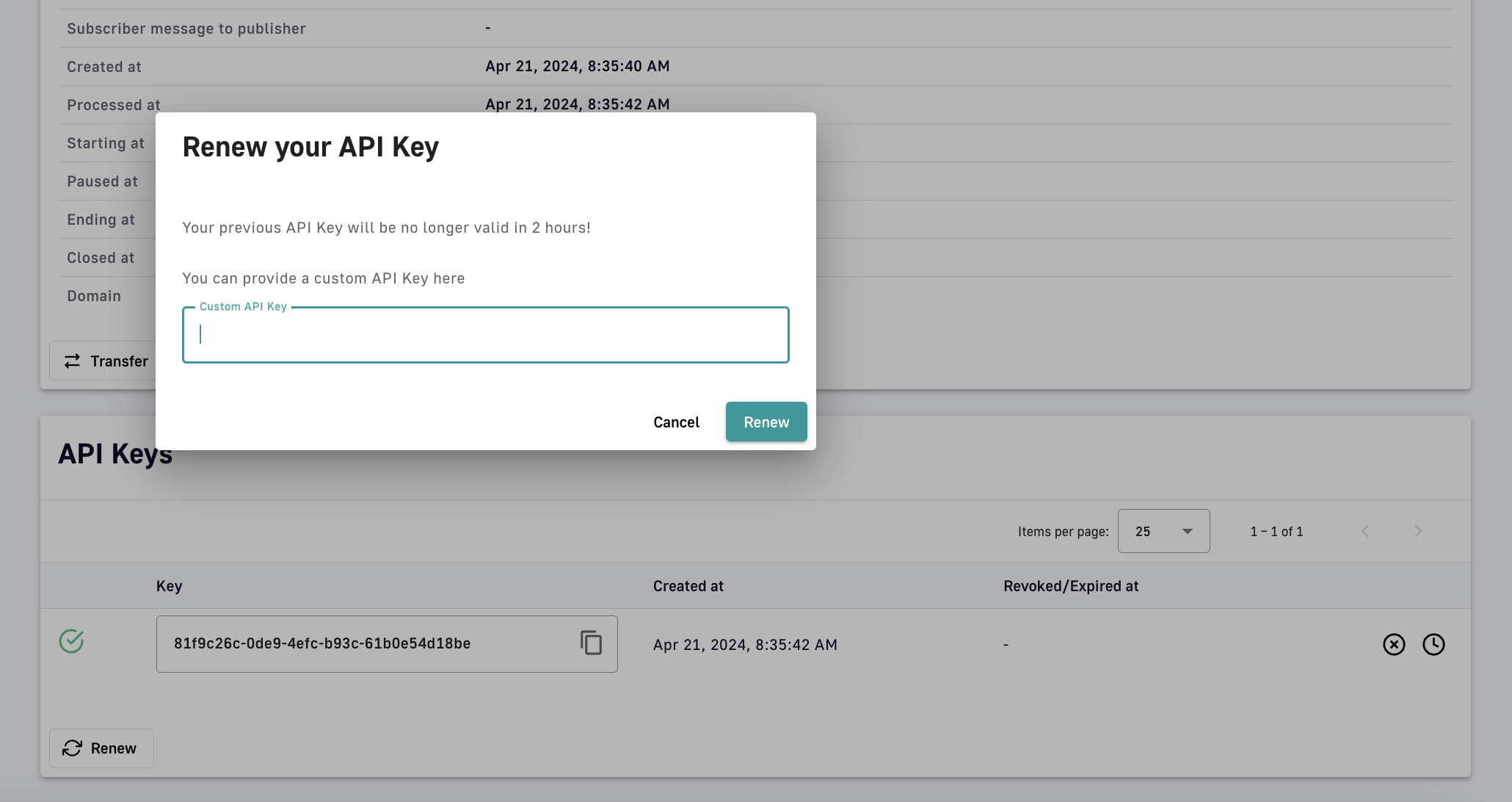Select the API key text field
The height and width of the screenshot is (802, 1512).
tap(367, 643)
